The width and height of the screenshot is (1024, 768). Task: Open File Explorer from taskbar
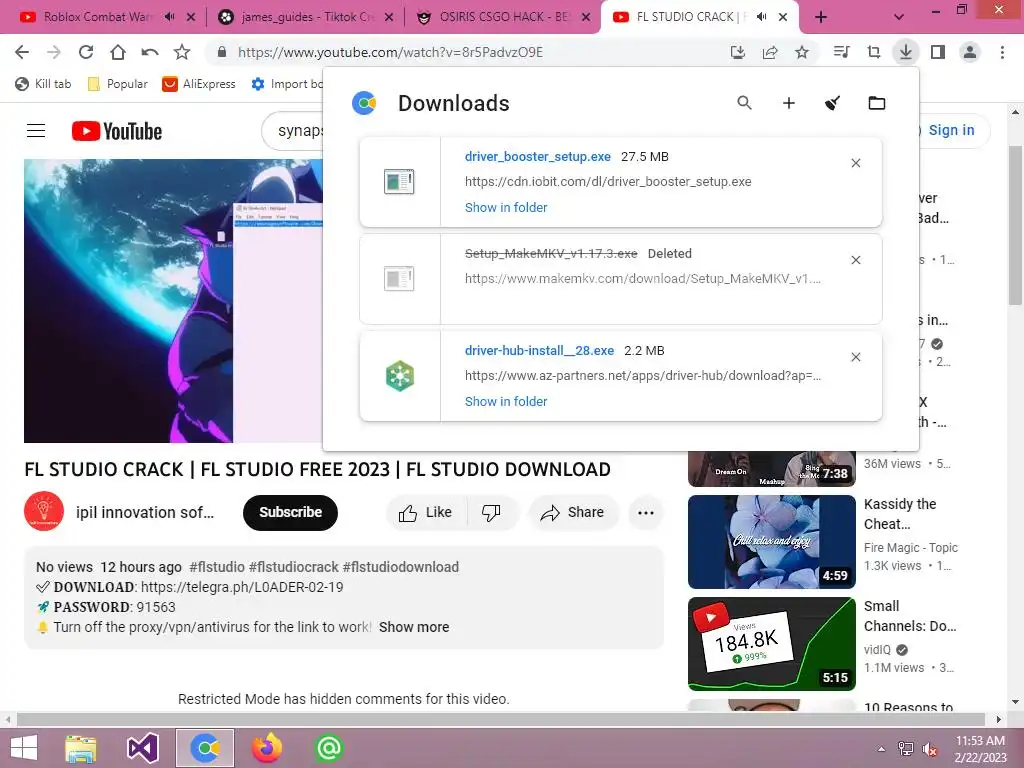tap(80, 748)
